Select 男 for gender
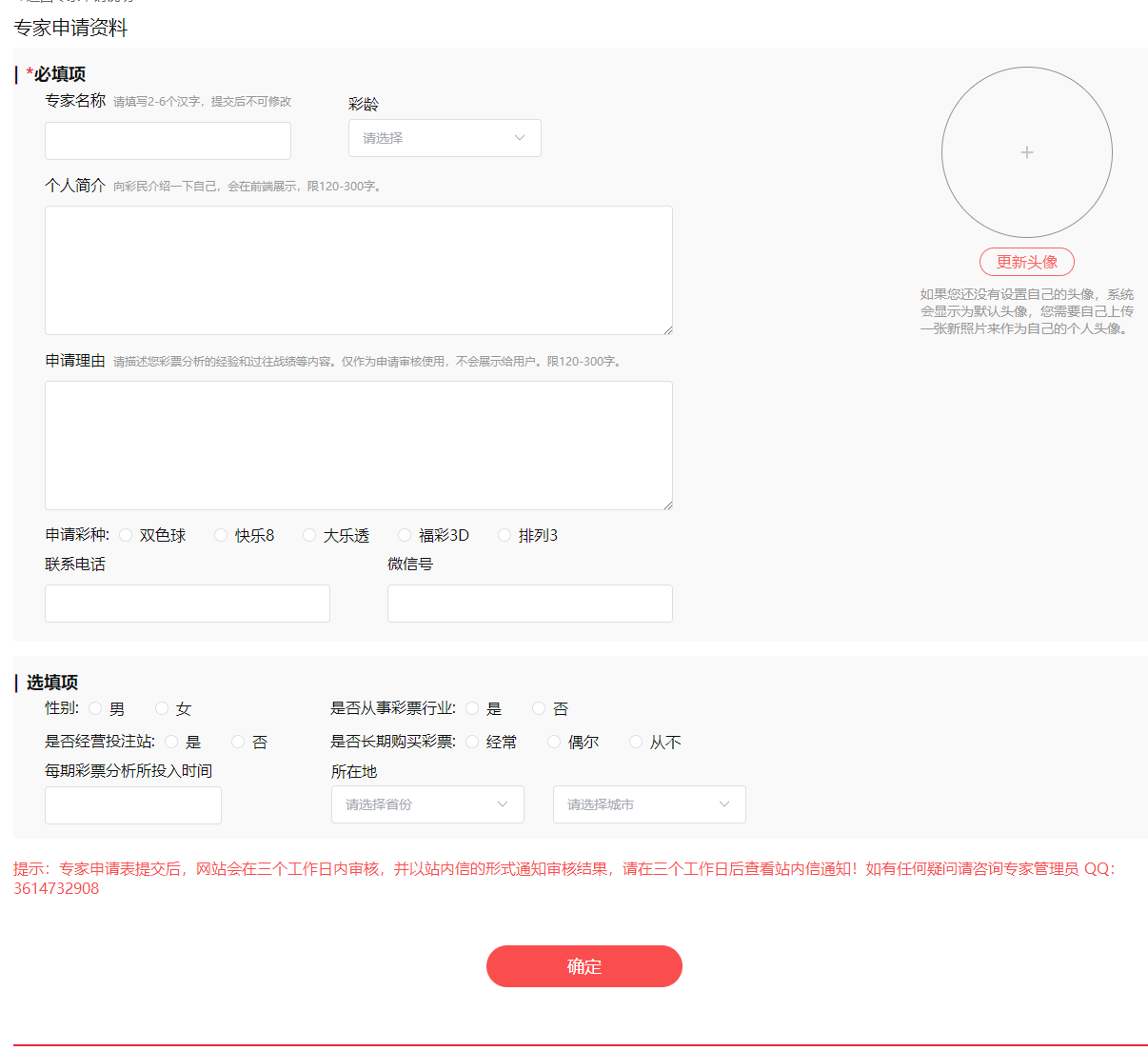 point(95,708)
